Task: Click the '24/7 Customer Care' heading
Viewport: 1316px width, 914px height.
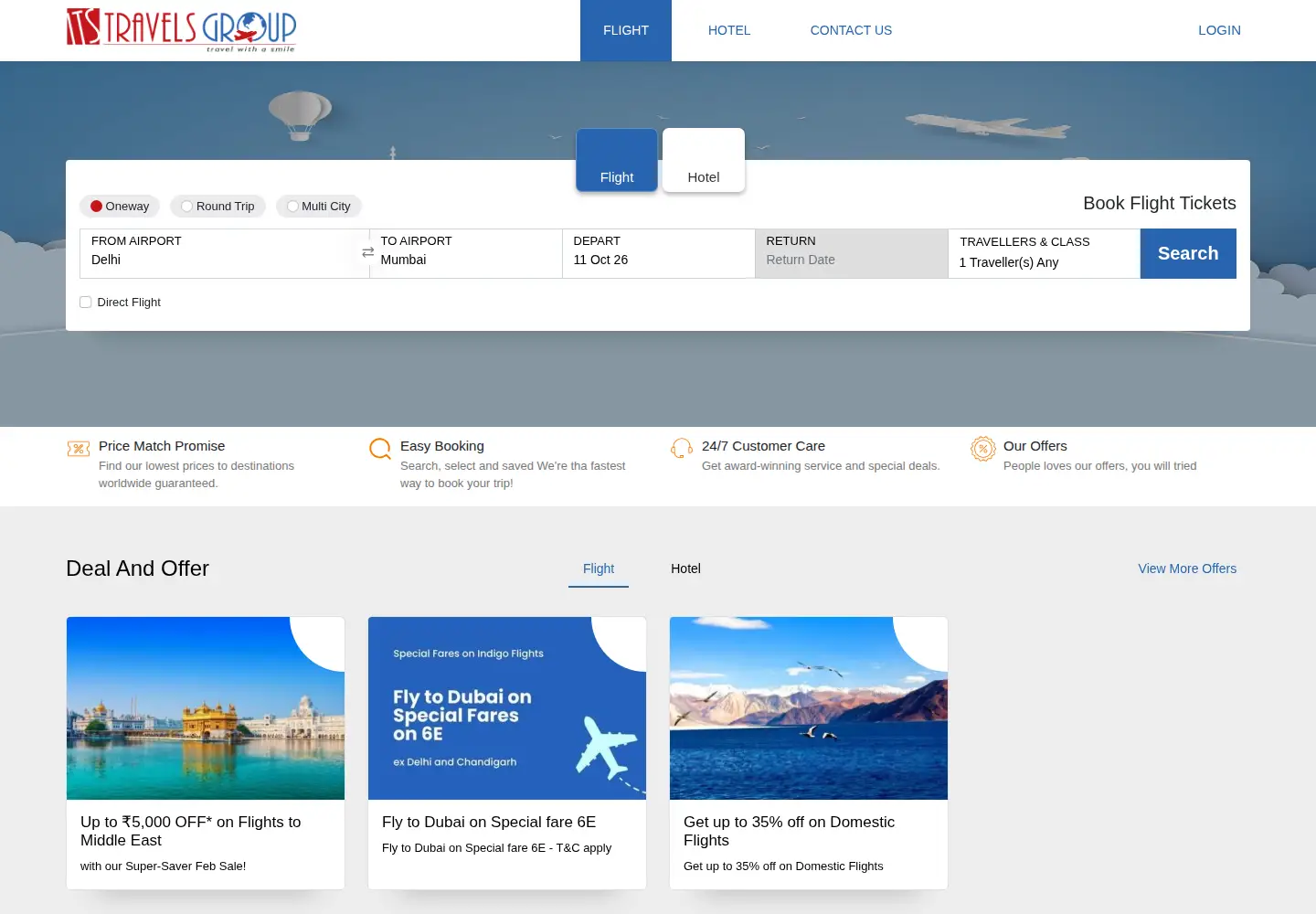Action: pyautogui.click(x=763, y=446)
